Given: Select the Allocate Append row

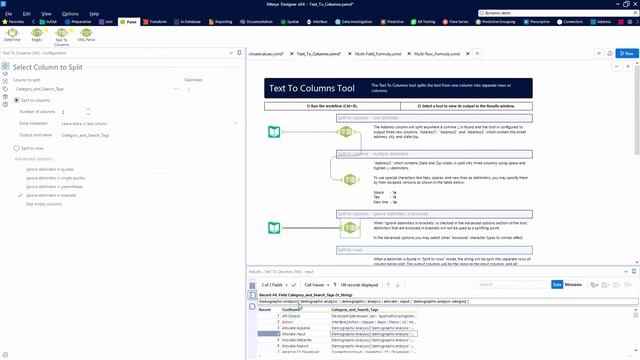Looking at the screenshot, I should pos(337,328).
